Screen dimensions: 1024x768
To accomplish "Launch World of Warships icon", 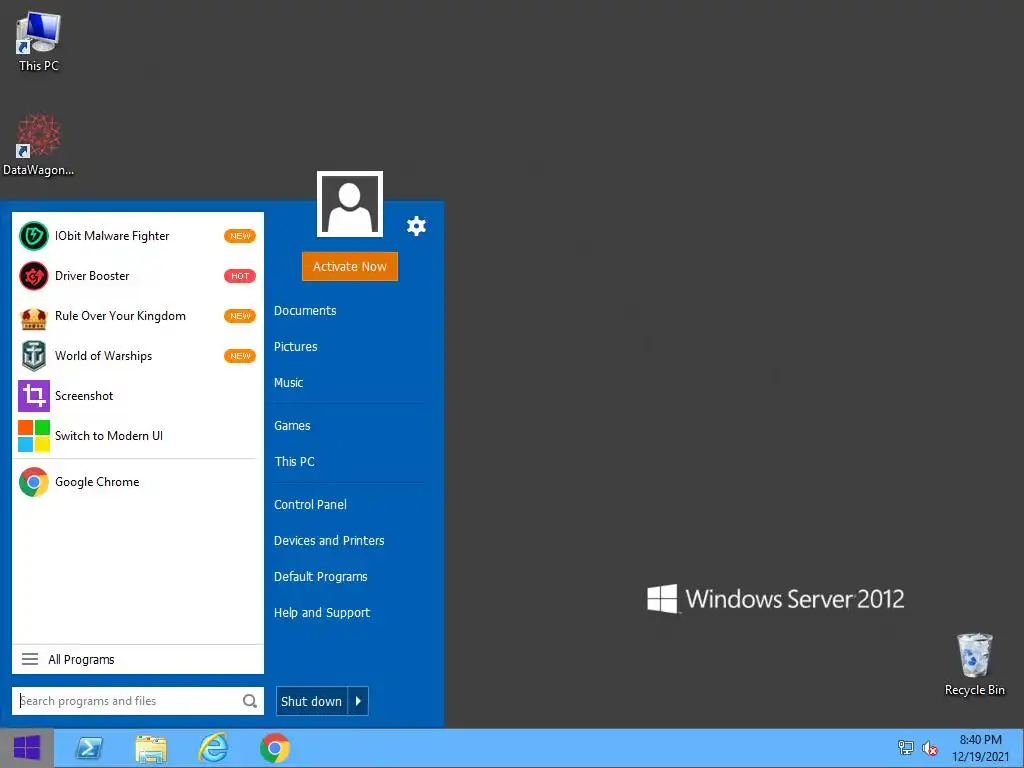I will [33, 356].
